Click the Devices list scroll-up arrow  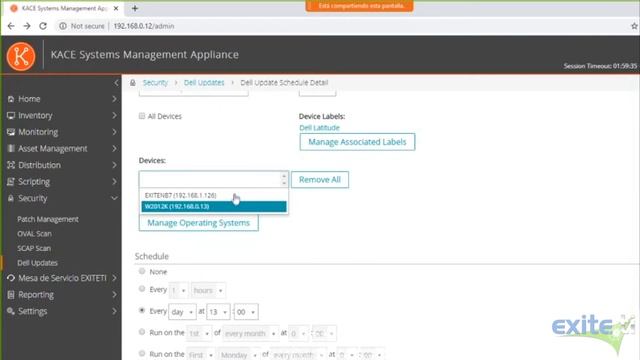click(284, 176)
